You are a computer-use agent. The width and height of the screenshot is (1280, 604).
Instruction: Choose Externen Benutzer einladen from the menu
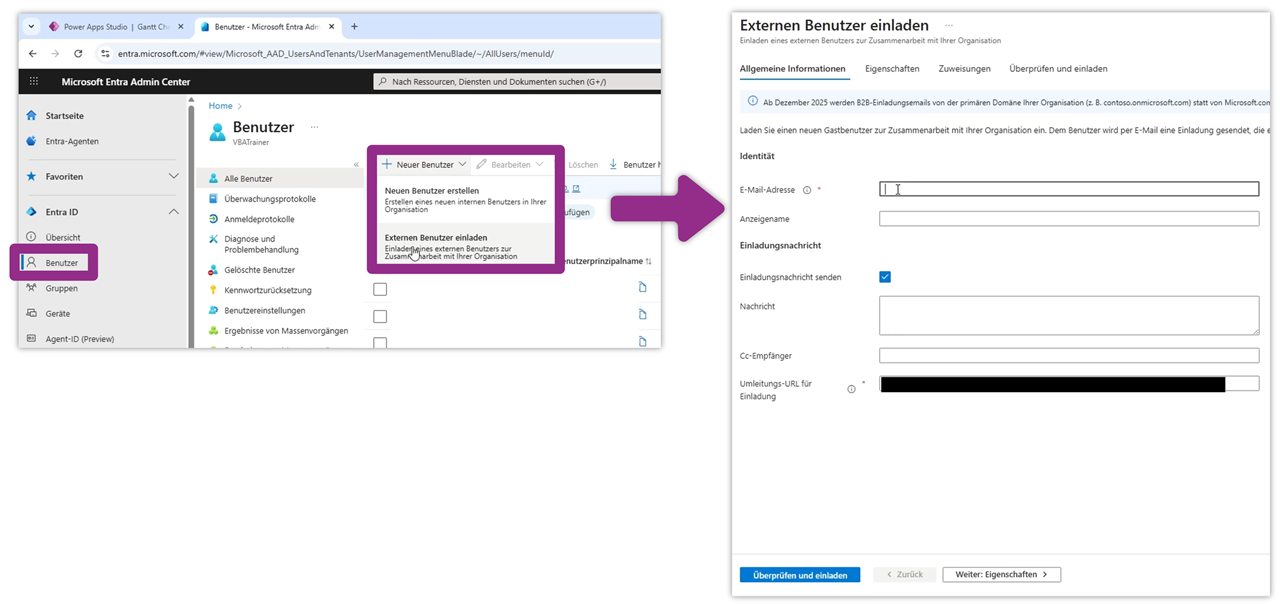tap(466, 245)
